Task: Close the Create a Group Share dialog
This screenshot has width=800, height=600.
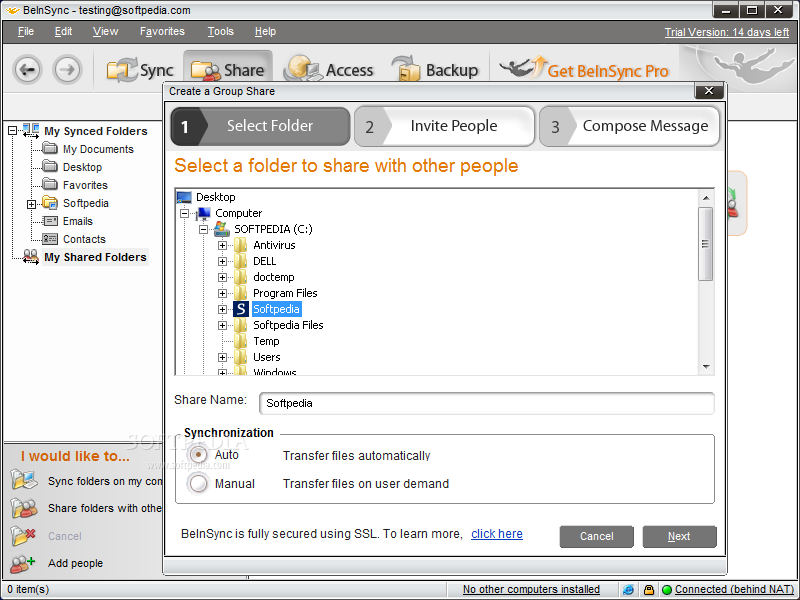Action: 709,91
